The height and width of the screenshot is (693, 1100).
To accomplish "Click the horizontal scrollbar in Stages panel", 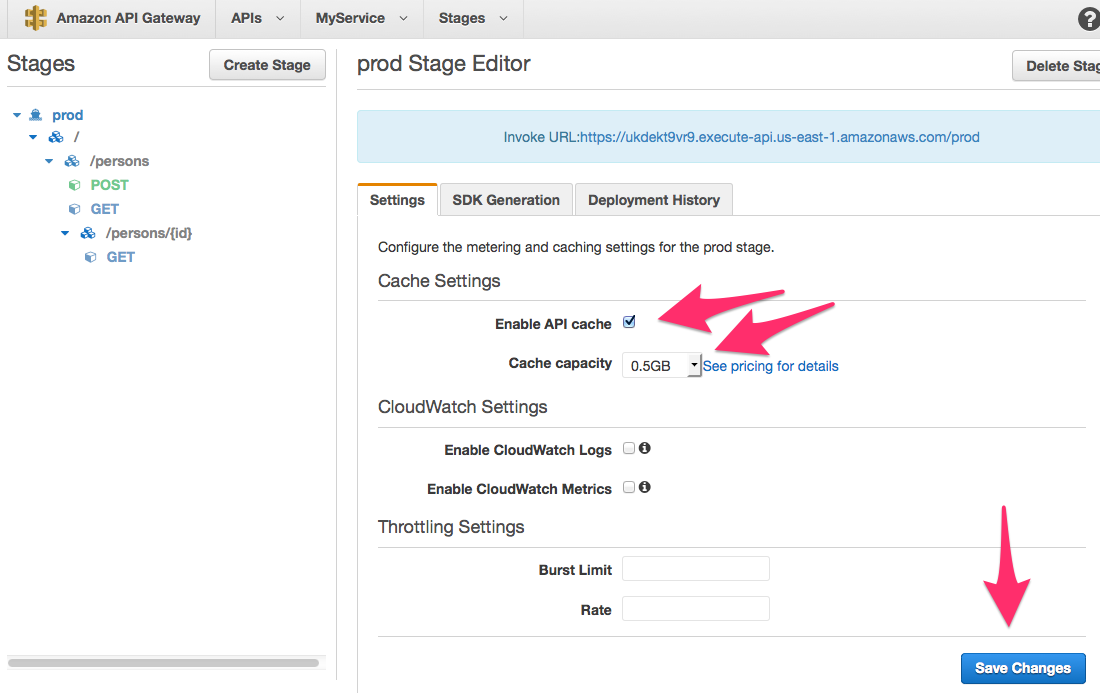I will (163, 662).
